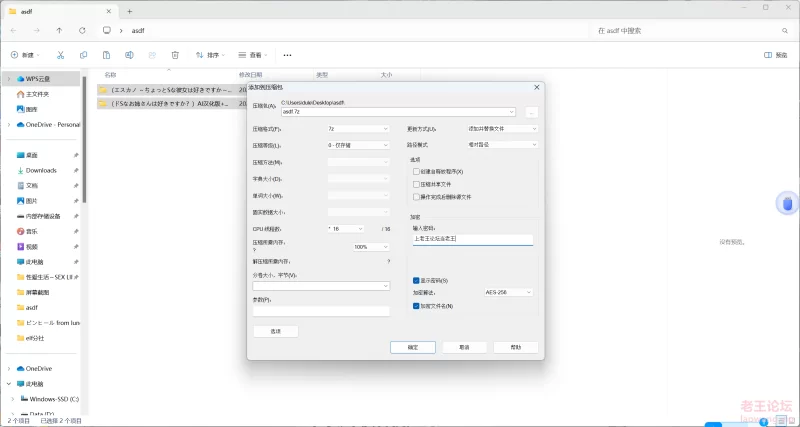This screenshot has height=427, width=800.
Task: Expand Windows-SSD (C:) drive node
Action: coord(13,399)
